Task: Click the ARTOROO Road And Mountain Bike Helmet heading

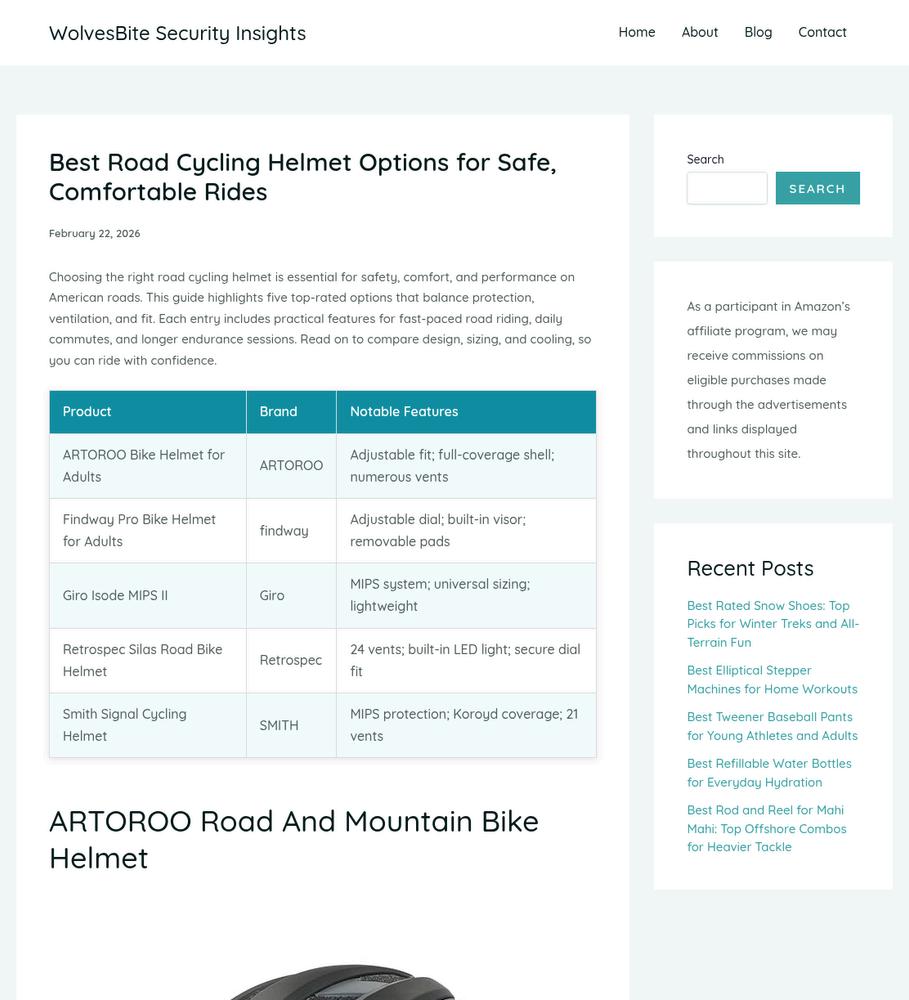Action: pyautogui.click(x=293, y=839)
